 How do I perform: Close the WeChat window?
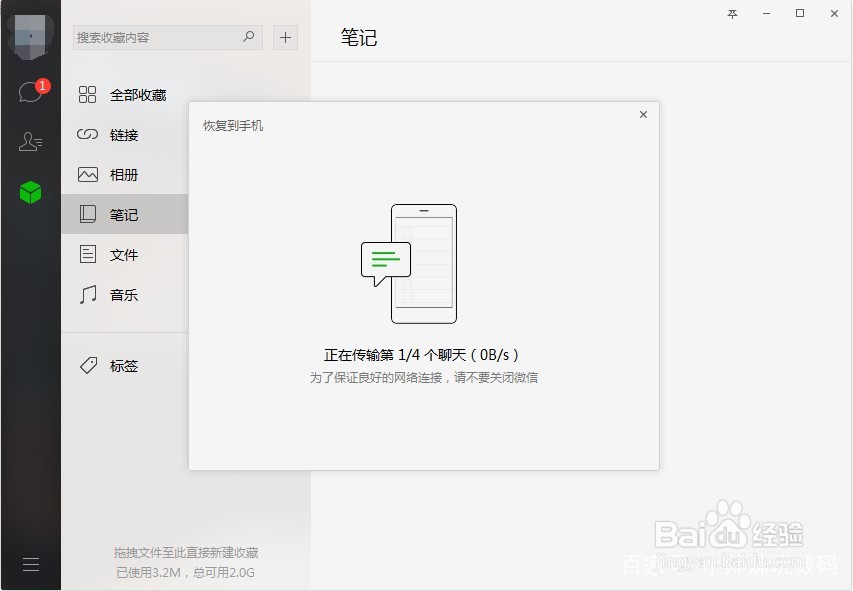point(834,14)
